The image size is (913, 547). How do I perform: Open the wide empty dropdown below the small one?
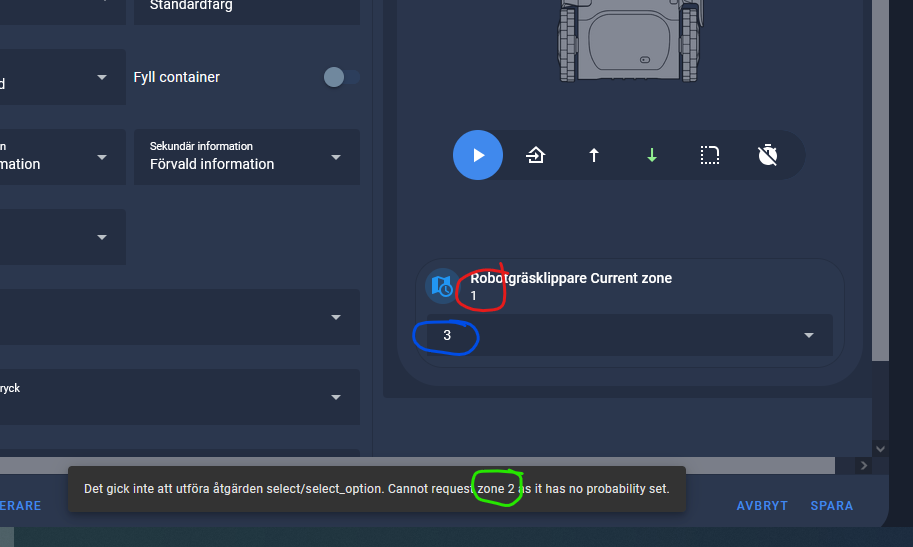(180, 317)
